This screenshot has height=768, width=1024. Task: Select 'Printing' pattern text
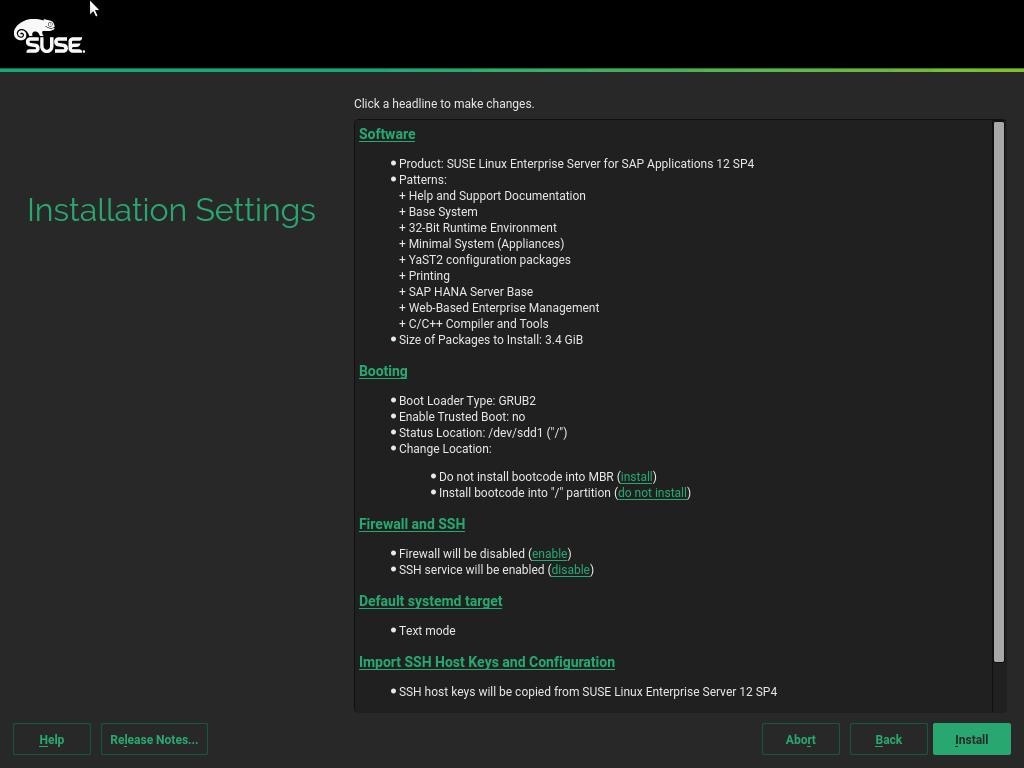(x=429, y=276)
